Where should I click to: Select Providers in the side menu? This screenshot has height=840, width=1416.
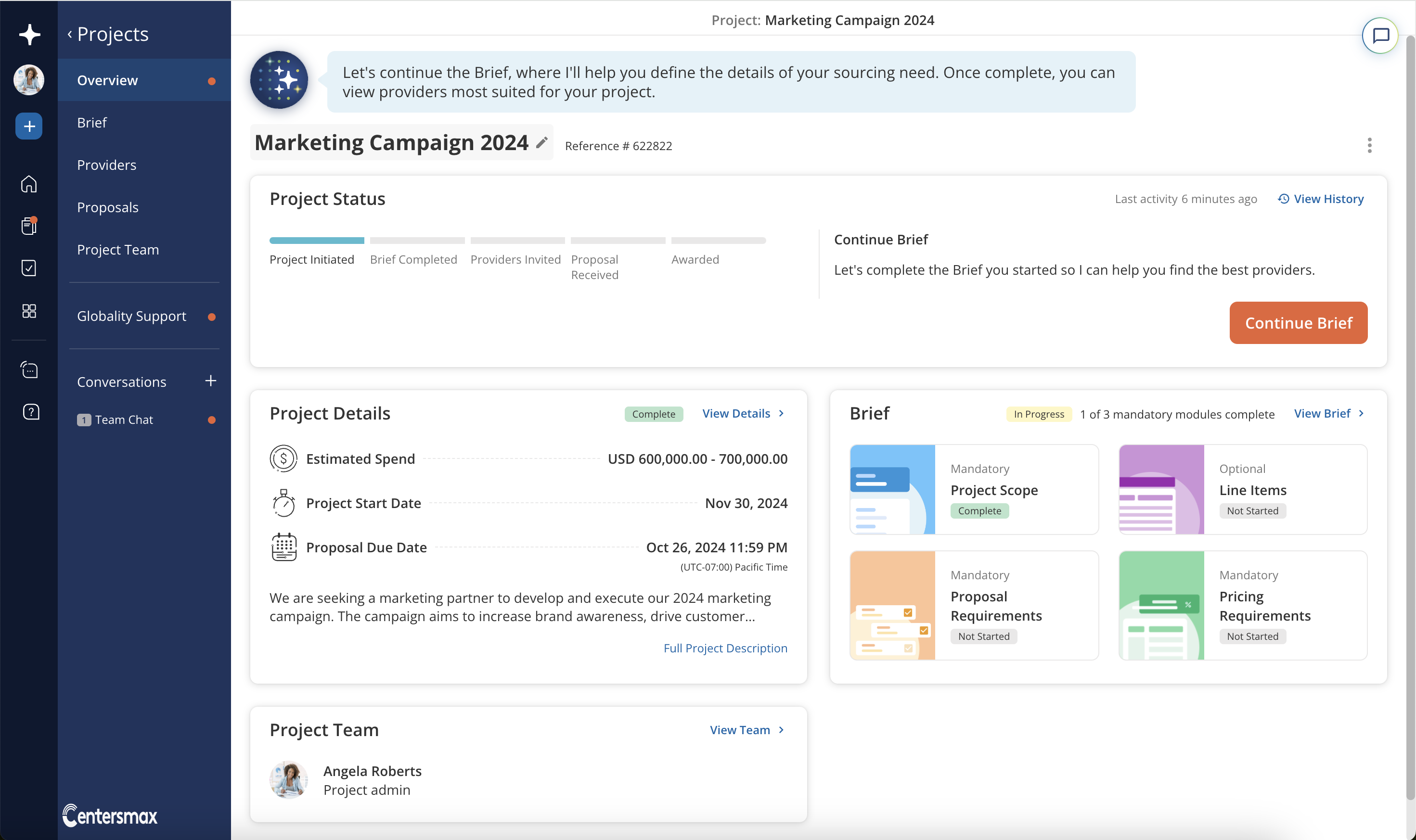pos(106,165)
